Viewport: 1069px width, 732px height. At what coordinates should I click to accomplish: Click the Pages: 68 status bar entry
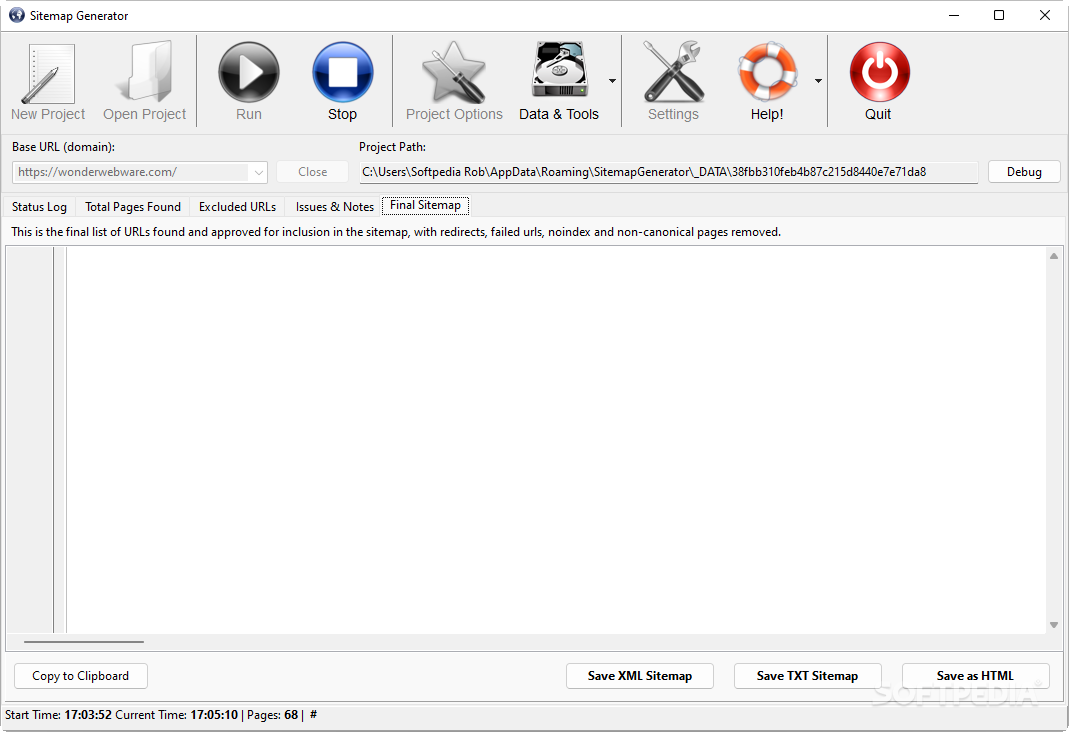(x=273, y=715)
